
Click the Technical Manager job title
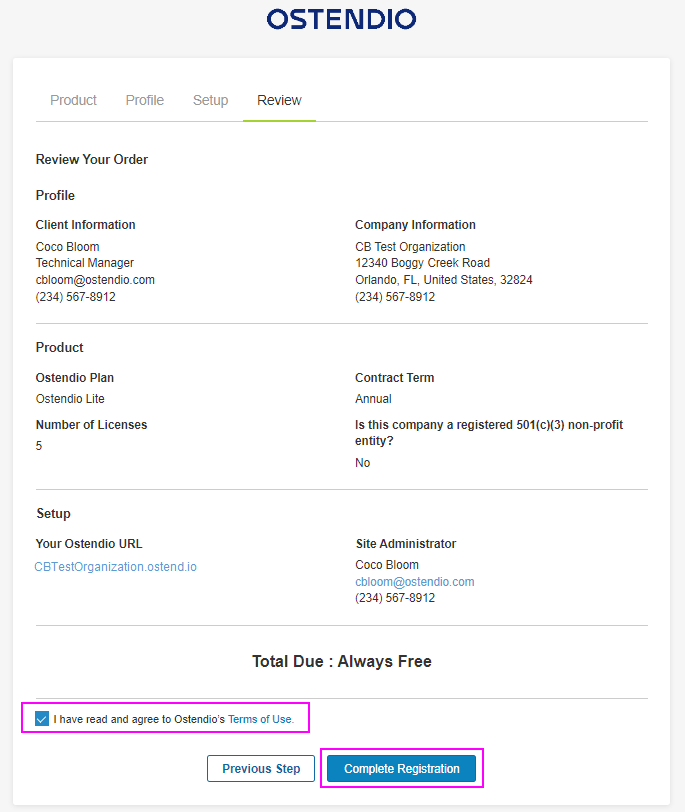[x=85, y=263]
